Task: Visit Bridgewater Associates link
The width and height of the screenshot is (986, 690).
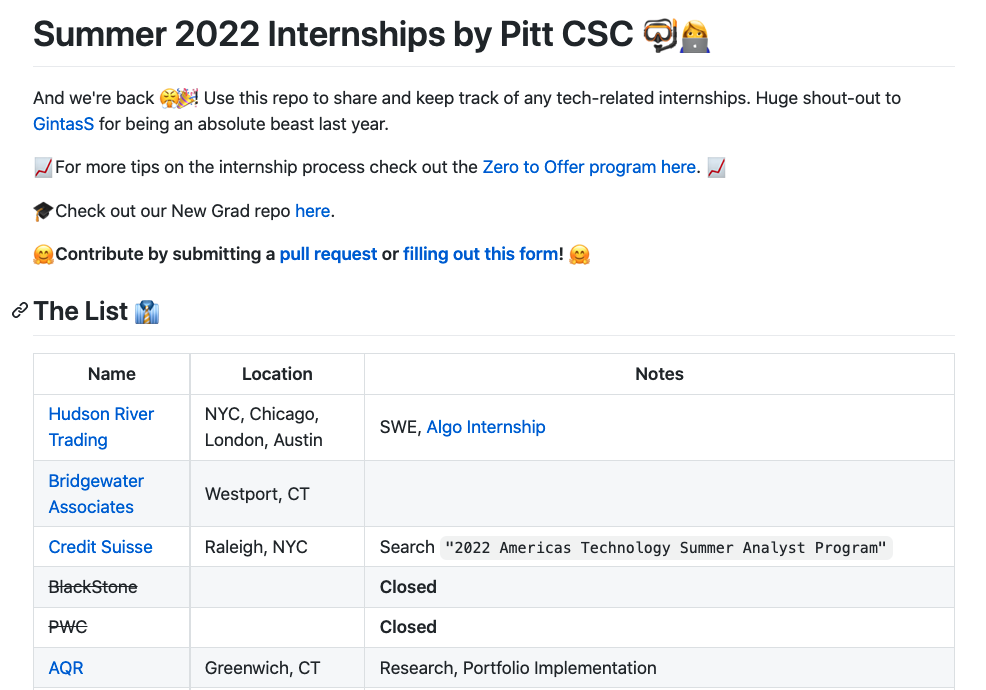Action: [x=96, y=494]
